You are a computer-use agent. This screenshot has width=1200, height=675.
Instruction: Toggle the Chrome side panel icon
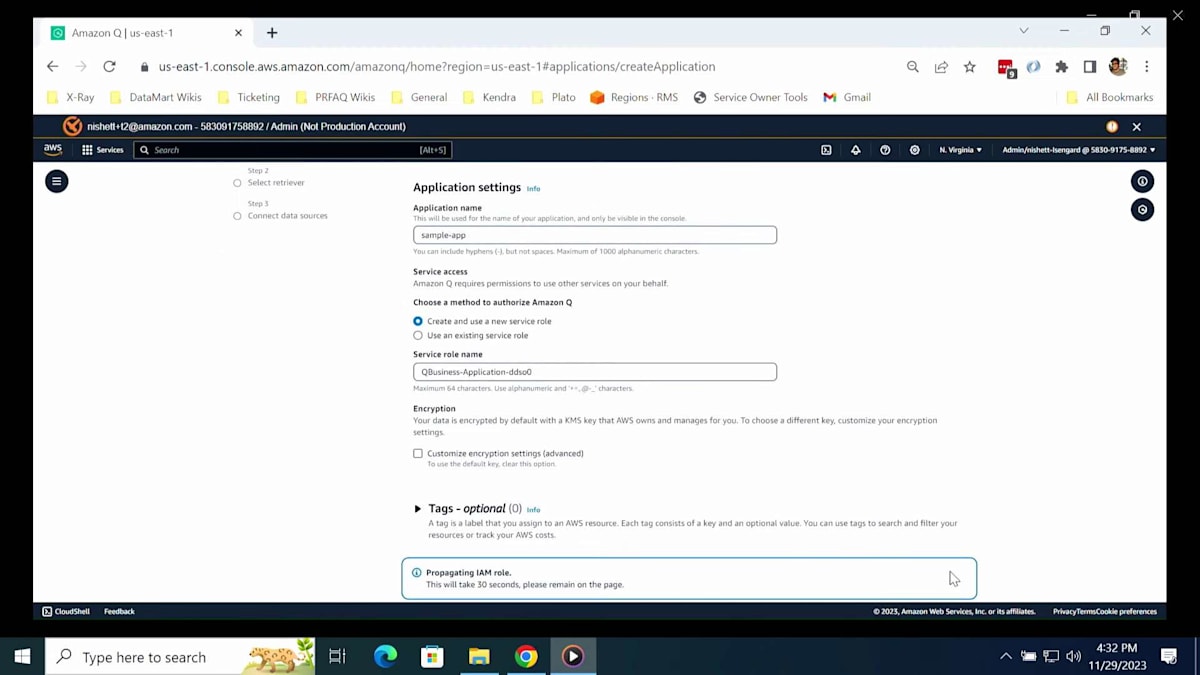1090,67
